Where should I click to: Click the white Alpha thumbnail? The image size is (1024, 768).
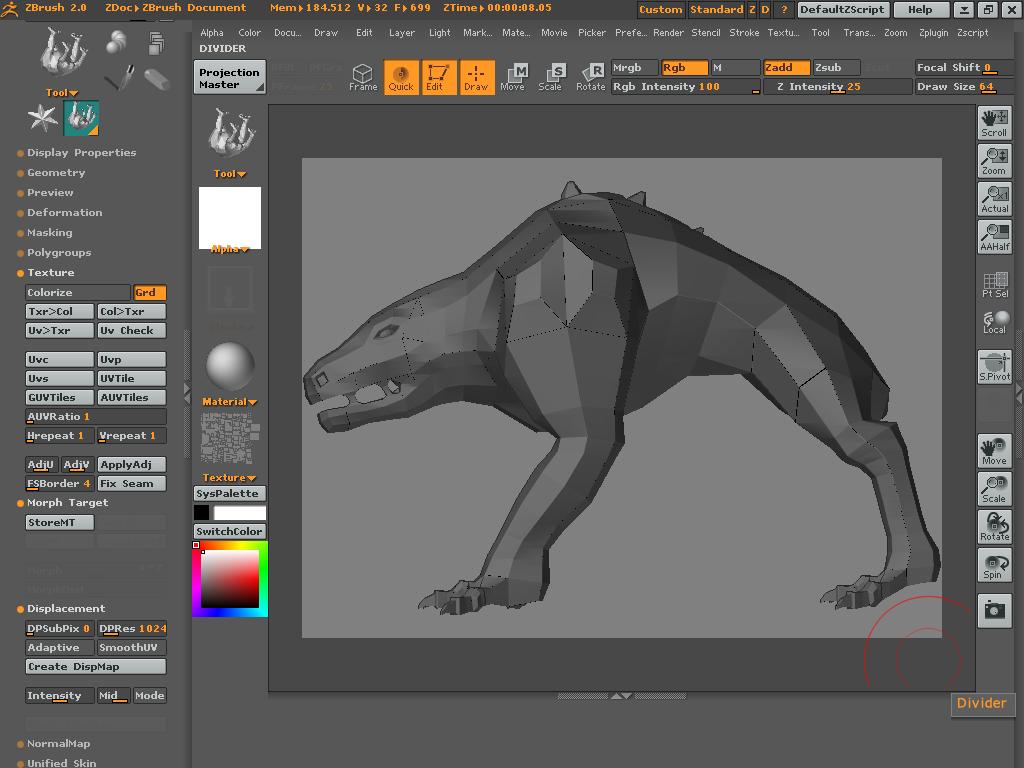[229, 216]
